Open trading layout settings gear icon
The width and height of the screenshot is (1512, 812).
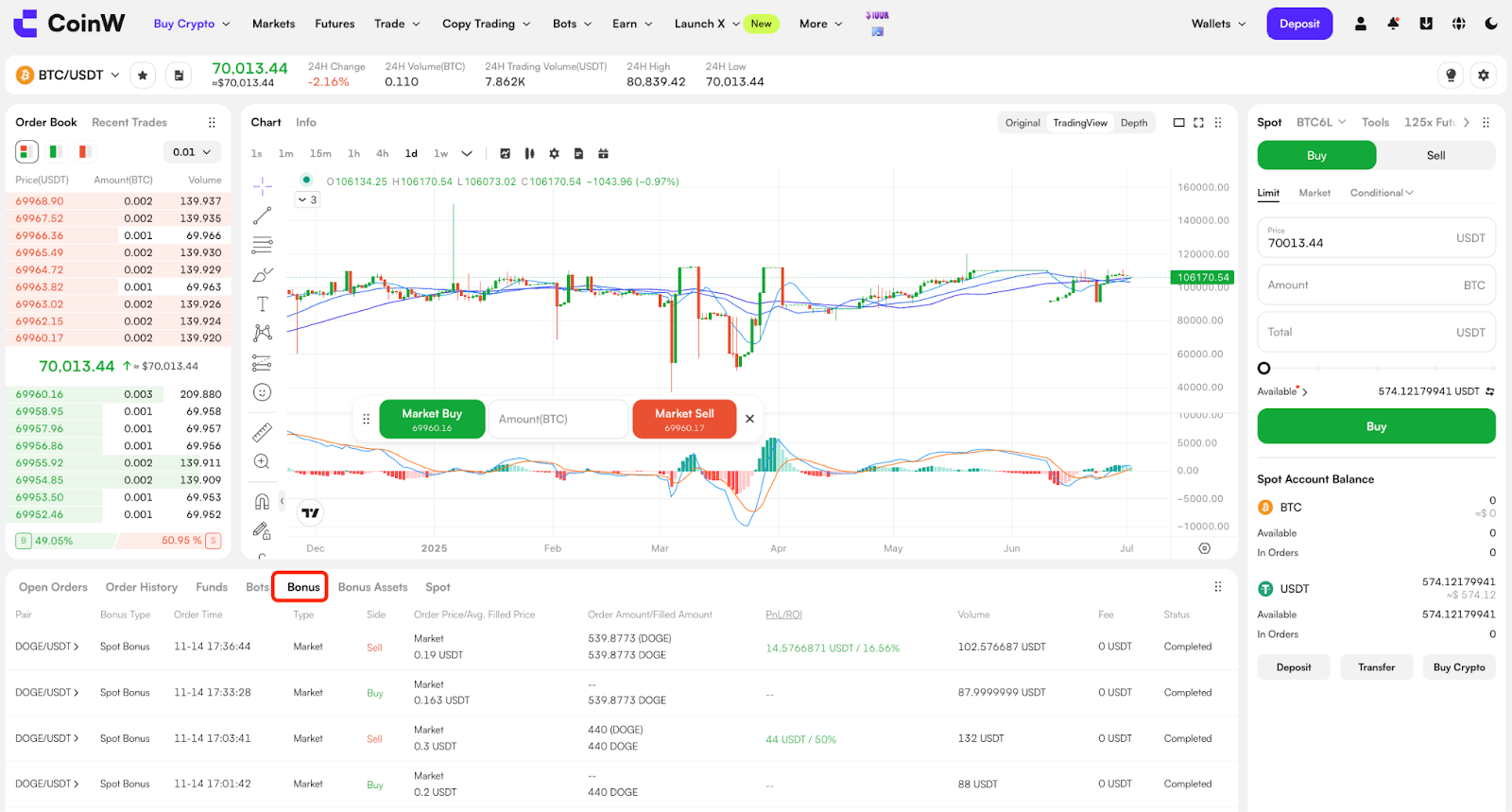point(1484,75)
